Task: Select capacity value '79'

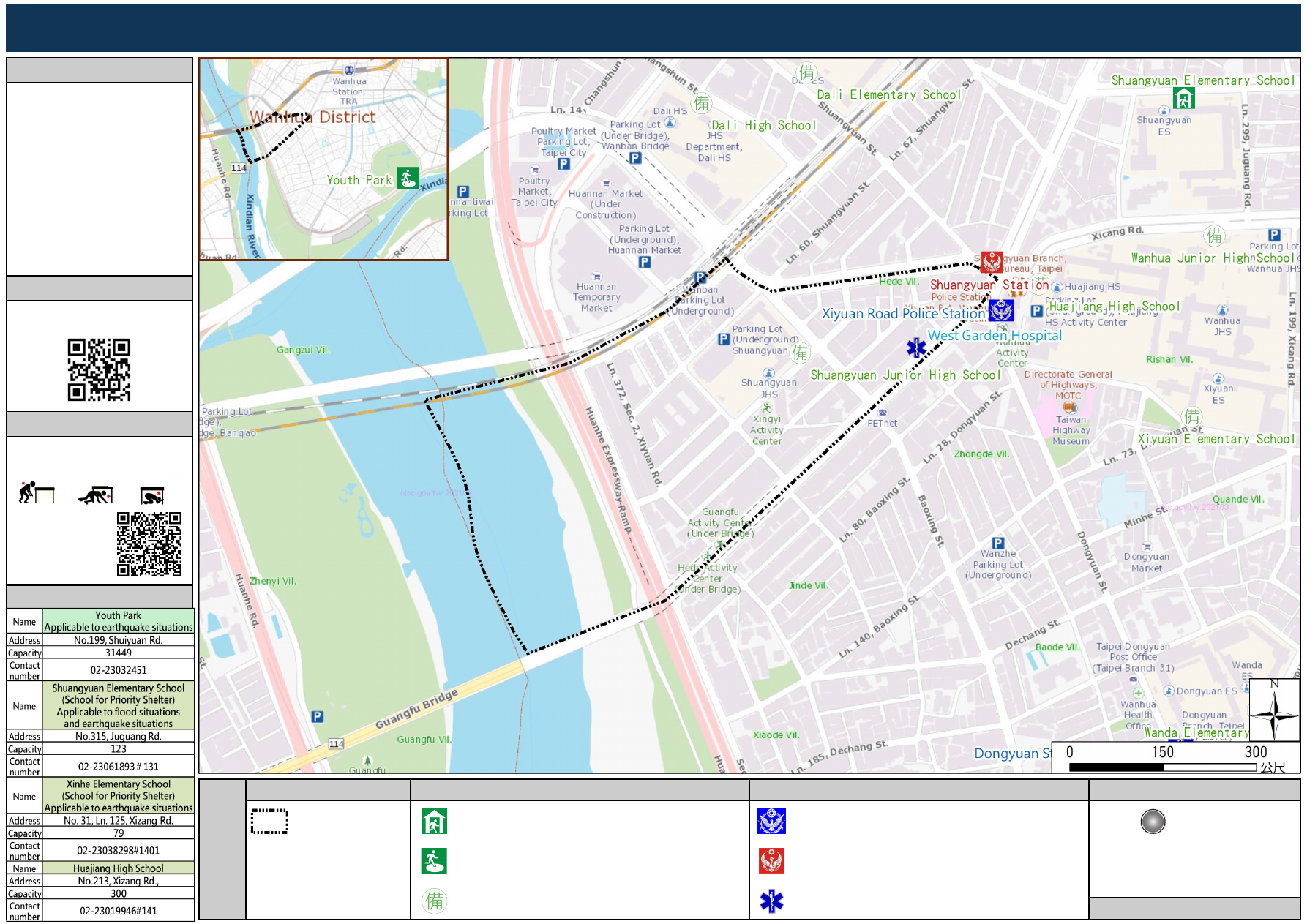Action: tap(119, 833)
